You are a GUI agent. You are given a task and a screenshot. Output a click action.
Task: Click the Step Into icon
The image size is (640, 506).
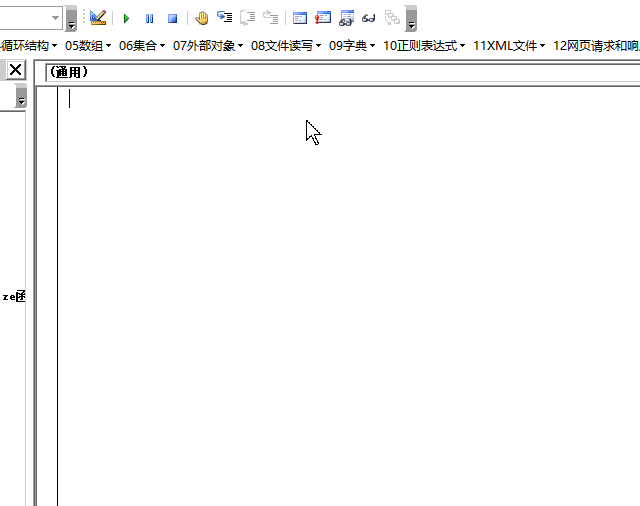tap(224, 18)
